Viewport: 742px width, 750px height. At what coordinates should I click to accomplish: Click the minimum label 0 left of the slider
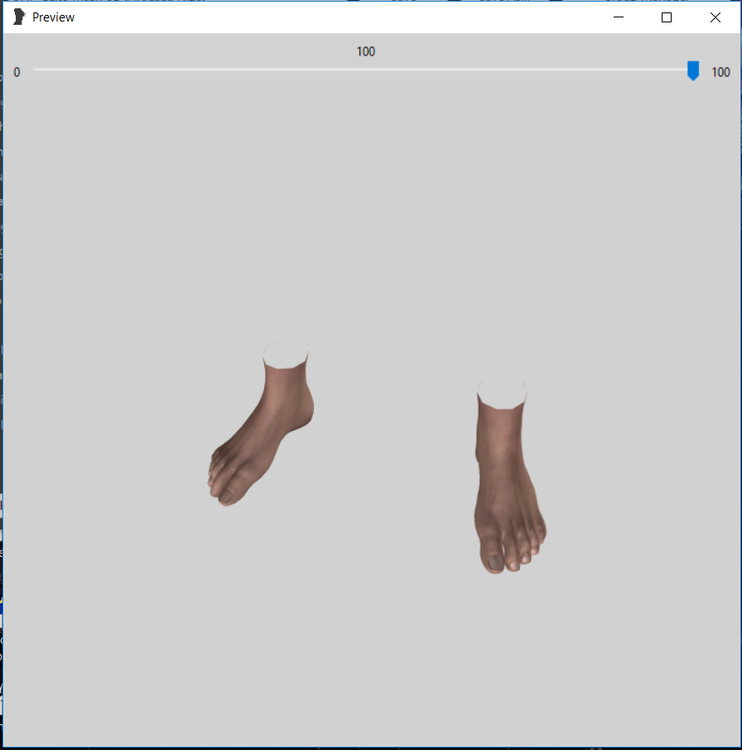pos(17,72)
